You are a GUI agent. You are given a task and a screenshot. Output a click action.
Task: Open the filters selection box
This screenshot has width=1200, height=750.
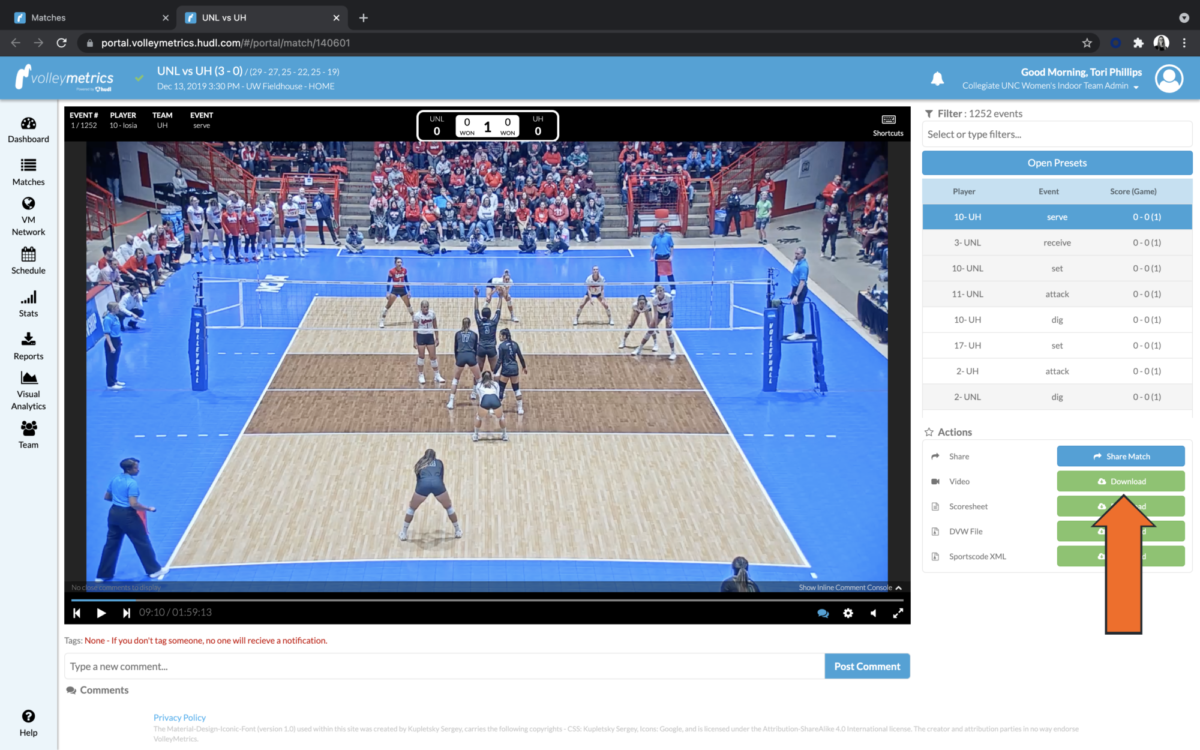pyautogui.click(x=1056, y=133)
